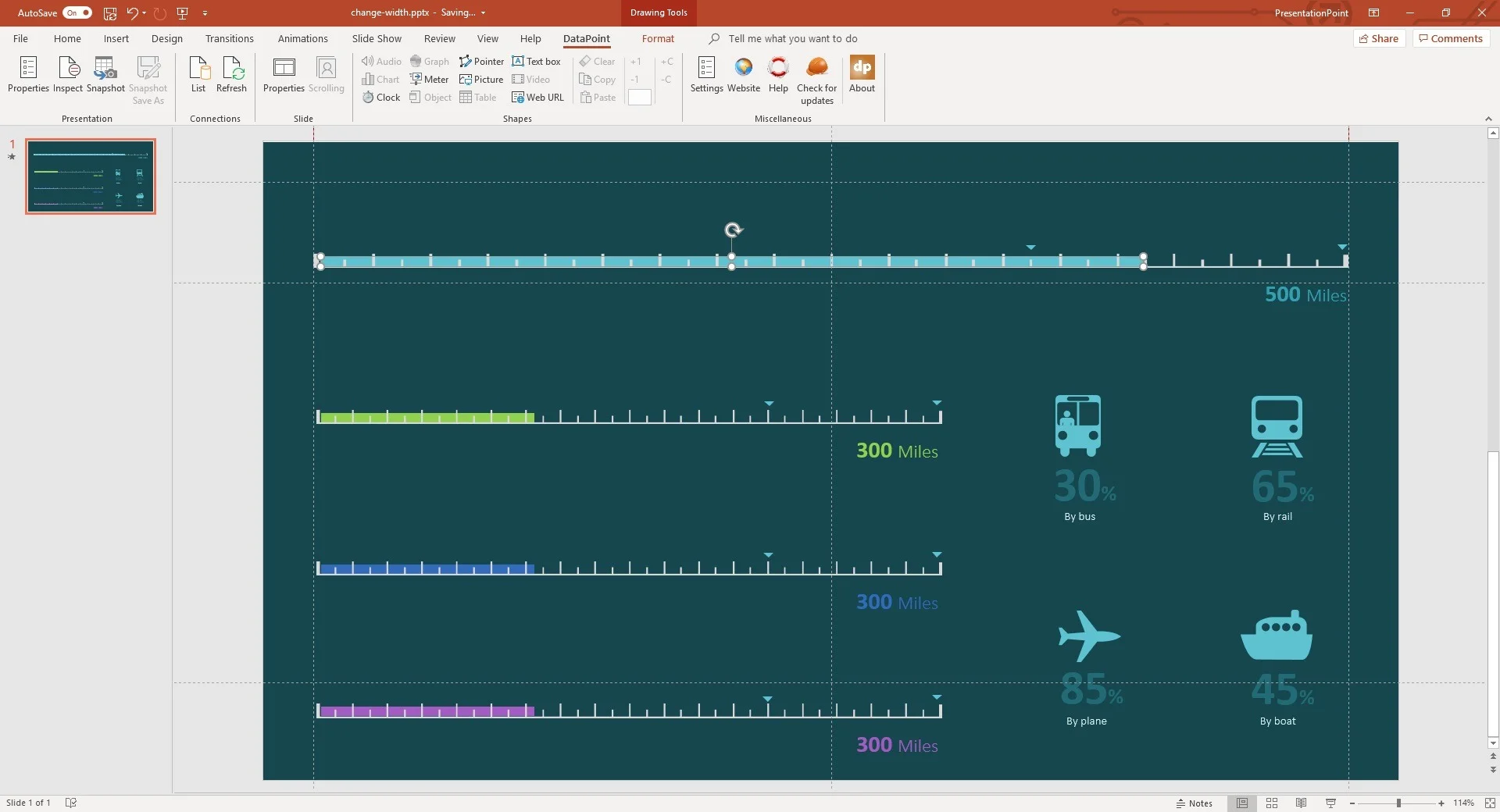Turn off the AutoSave toggle

click(77, 12)
